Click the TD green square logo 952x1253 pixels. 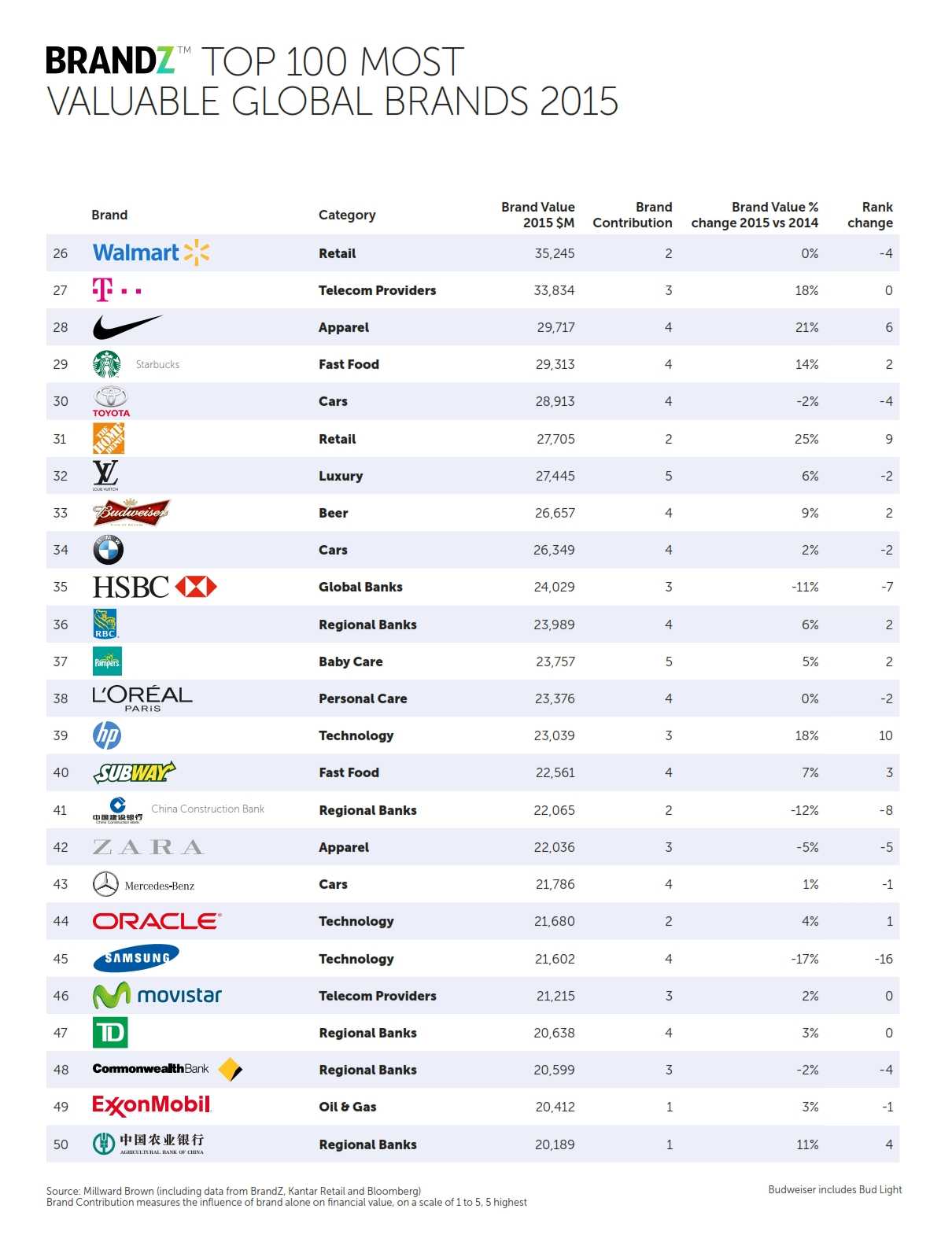click(110, 1033)
